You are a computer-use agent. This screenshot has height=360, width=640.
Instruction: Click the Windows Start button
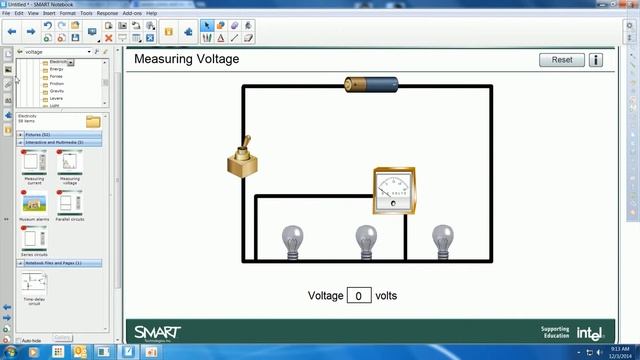[10, 351]
